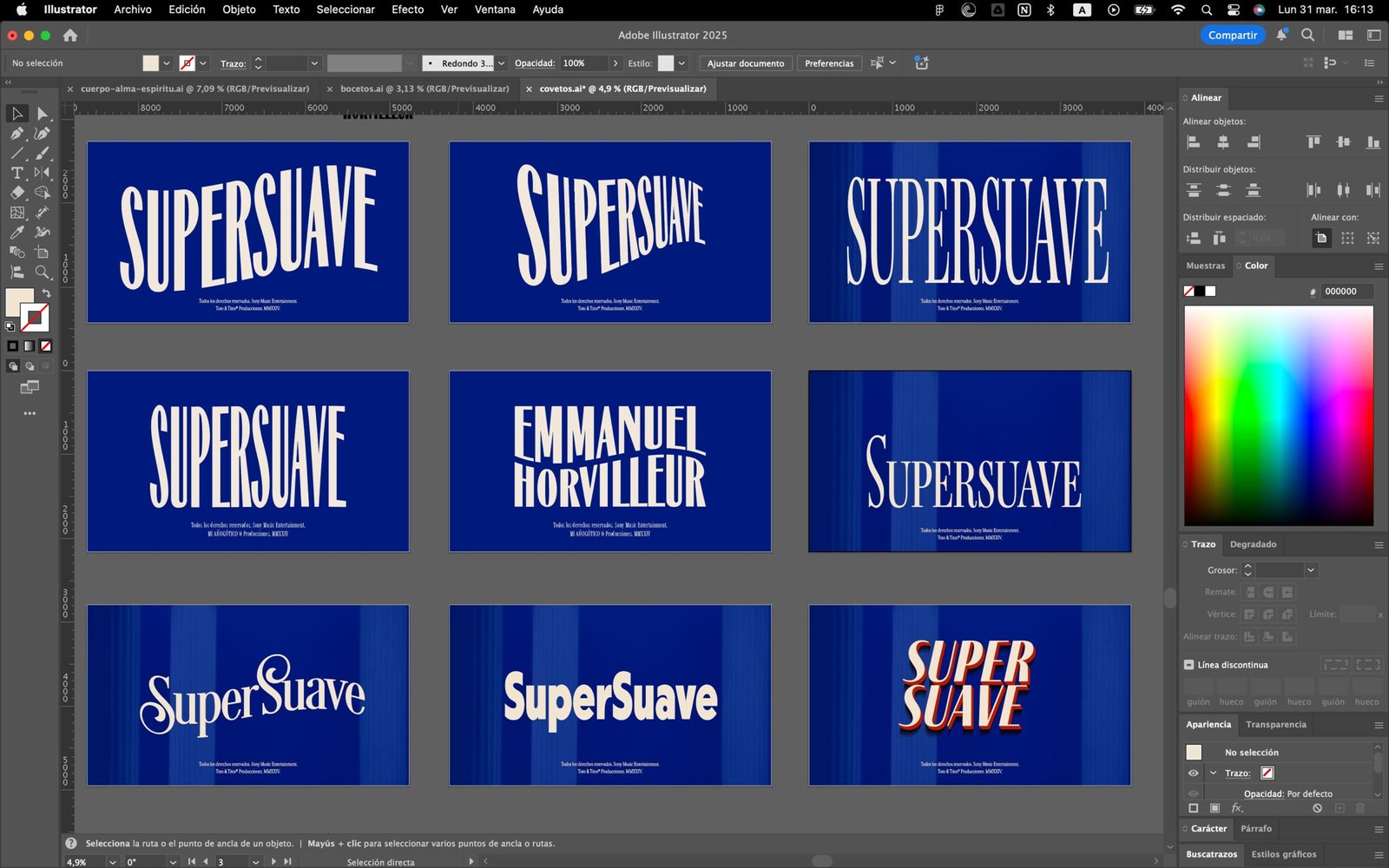
Task: Select the Eyedropper tool
Action: [16, 233]
